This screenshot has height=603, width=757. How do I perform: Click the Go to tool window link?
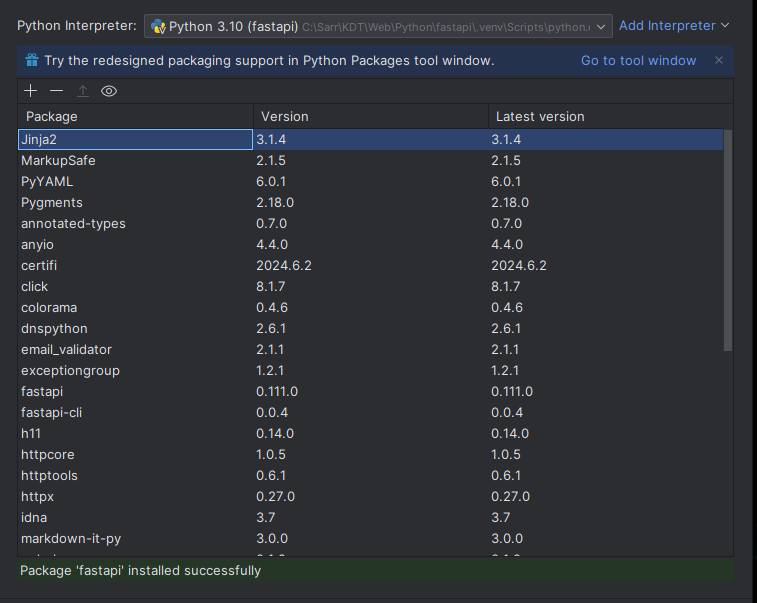(x=638, y=60)
